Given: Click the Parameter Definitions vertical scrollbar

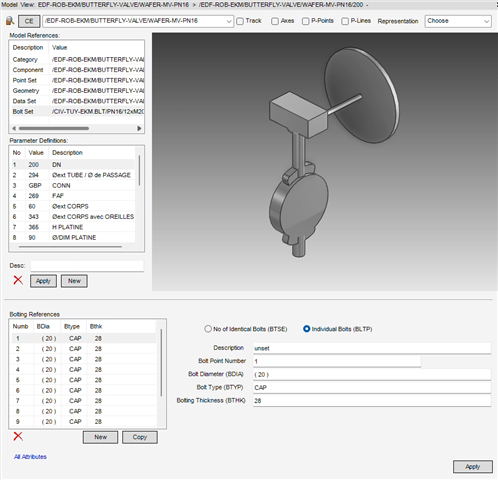Looking at the screenshot, I should point(139,170).
